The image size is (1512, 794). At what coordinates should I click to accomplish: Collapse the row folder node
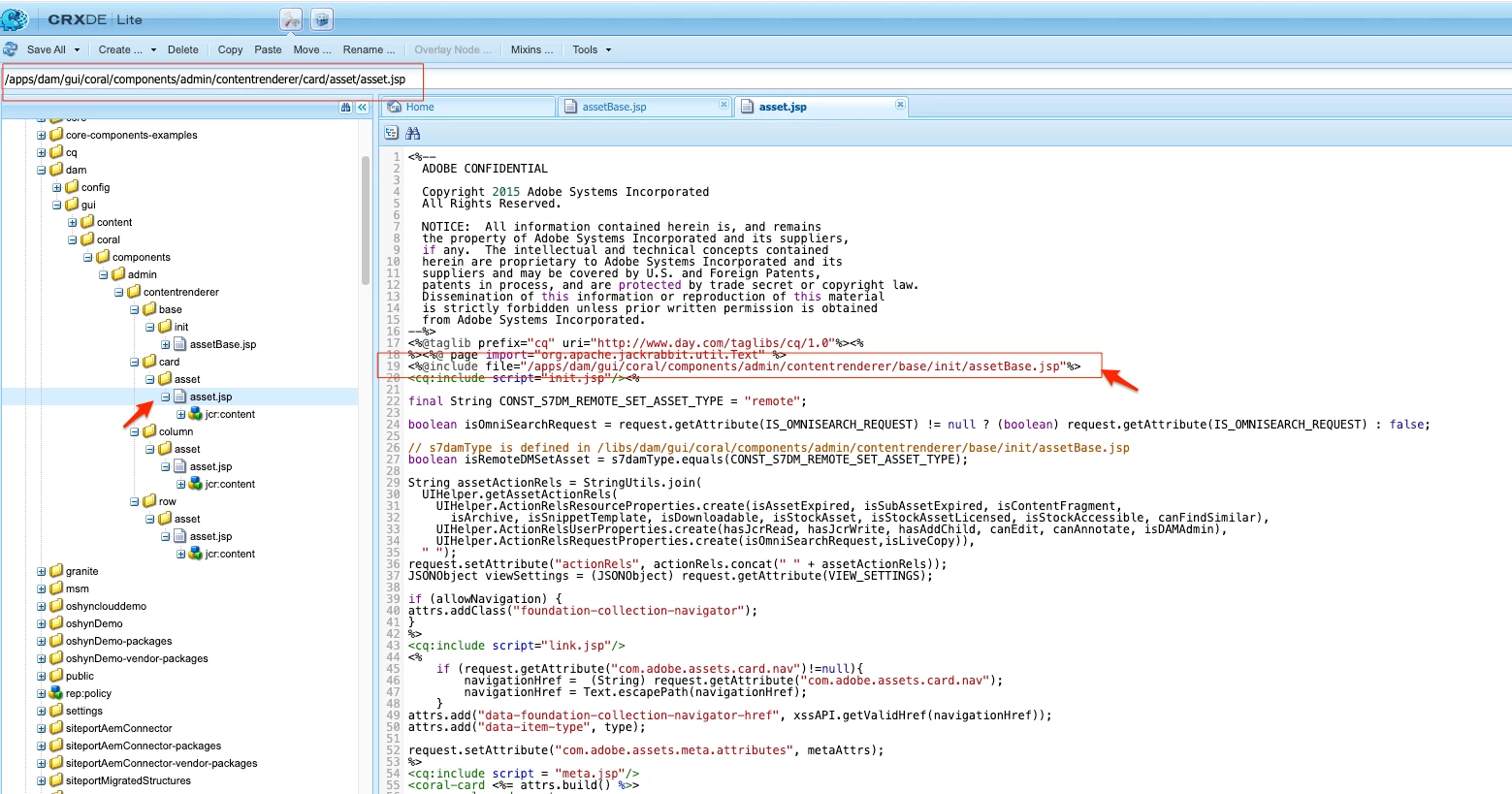(135, 501)
